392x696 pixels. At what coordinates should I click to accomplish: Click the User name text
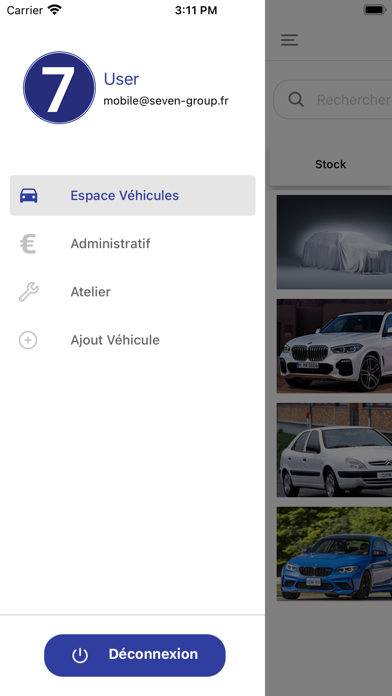121,79
